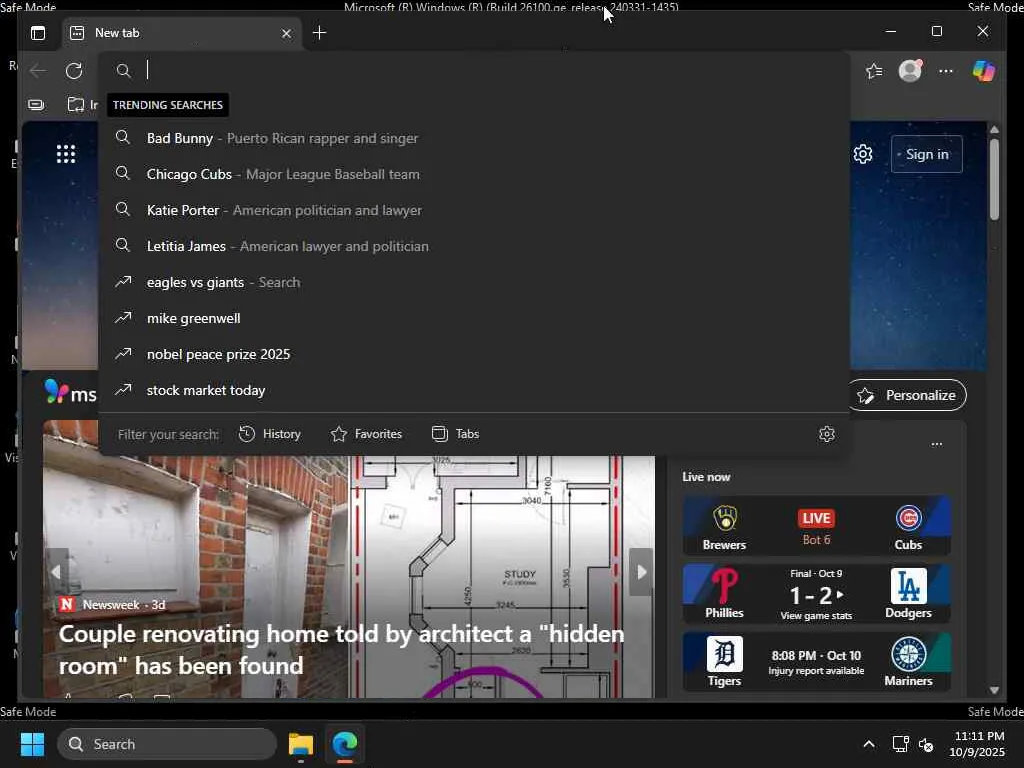Close the New tab tab
The image size is (1024, 768).
(x=286, y=33)
